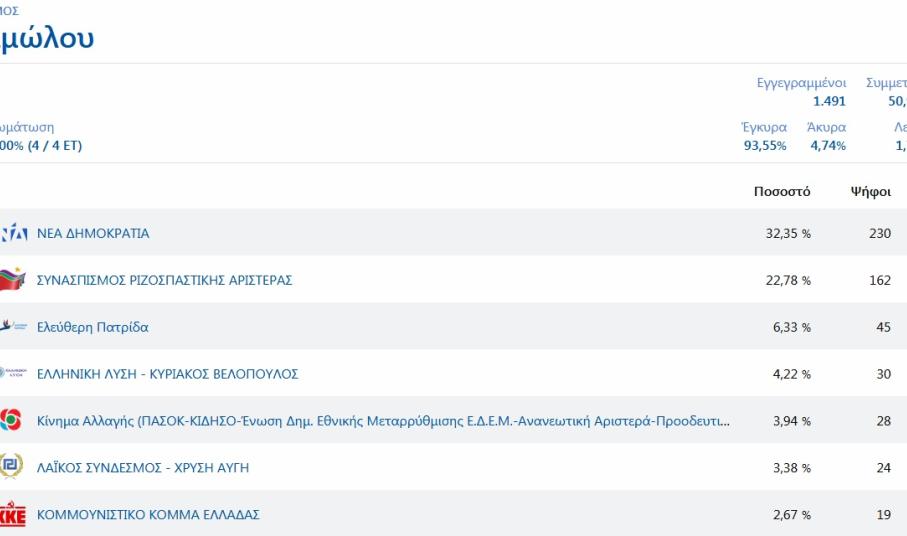The height and width of the screenshot is (536, 907).
Task: Open ΚΟΜΜΟΥΝΙΣΤΙΚΟ ΚΟΜΜΑ ΕΛΛΑΔΑΣ link
Action: pyautogui.click(x=148, y=515)
